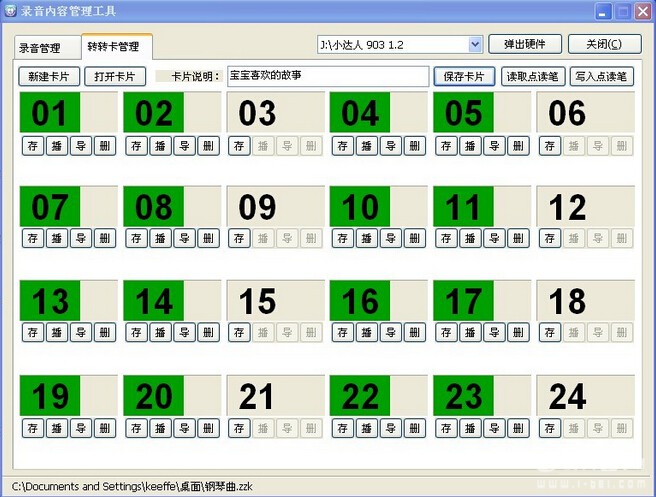The image size is (656, 497).
Task: Click the 打开卡片 button
Action: pyautogui.click(x=115, y=77)
